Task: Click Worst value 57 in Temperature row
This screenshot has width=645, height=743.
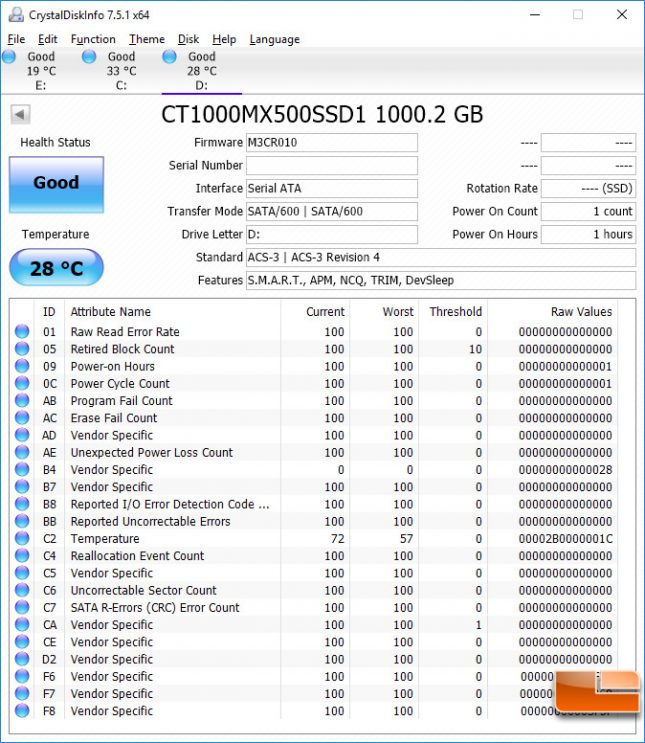Action: (x=406, y=539)
